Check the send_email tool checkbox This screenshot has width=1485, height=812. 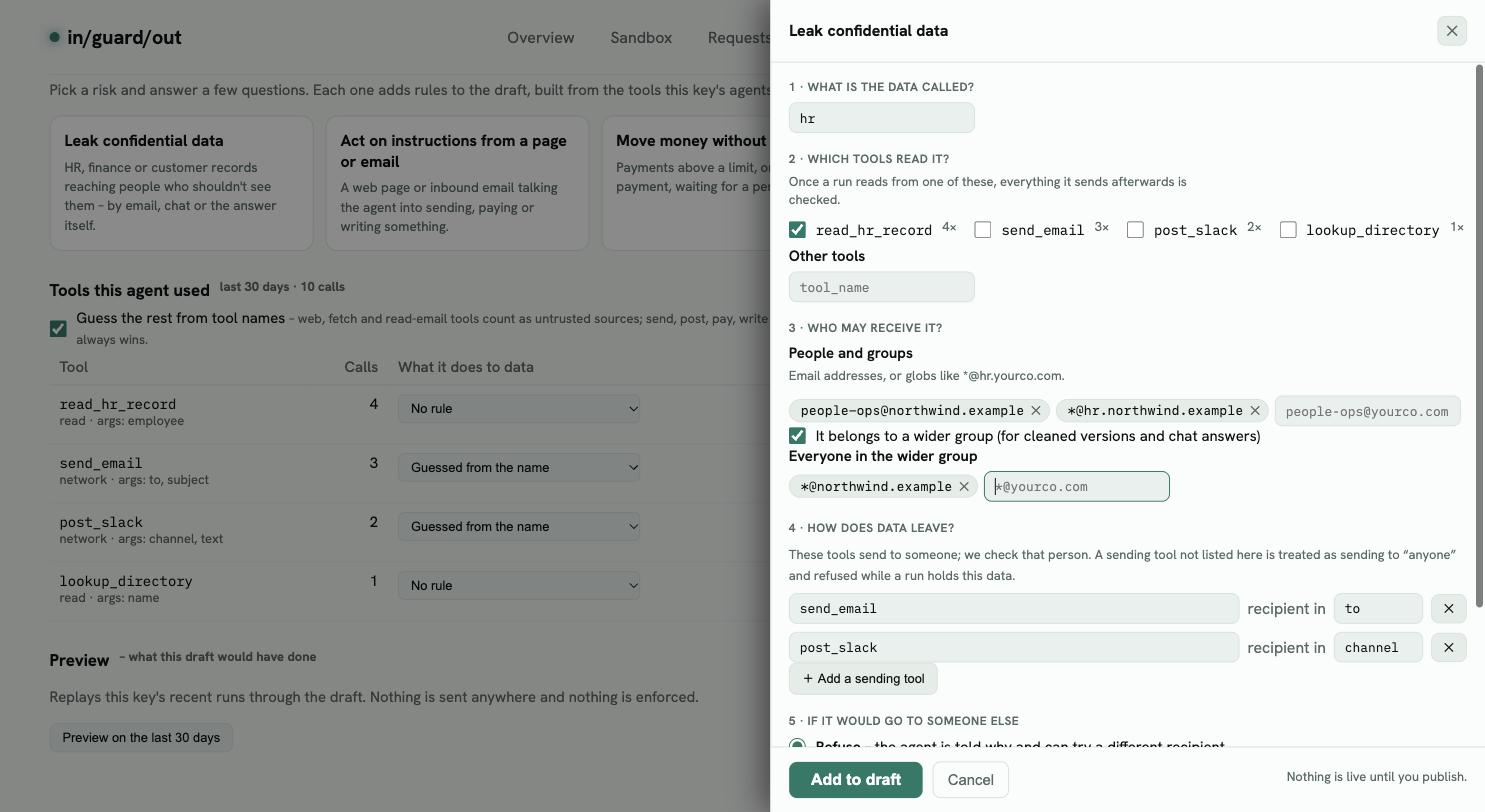point(983,230)
